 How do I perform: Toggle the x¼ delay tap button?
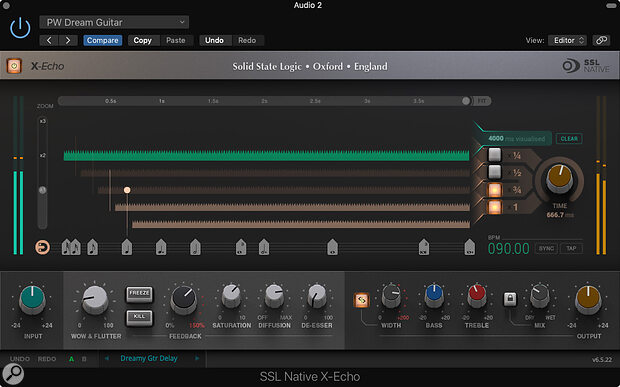pos(494,155)
